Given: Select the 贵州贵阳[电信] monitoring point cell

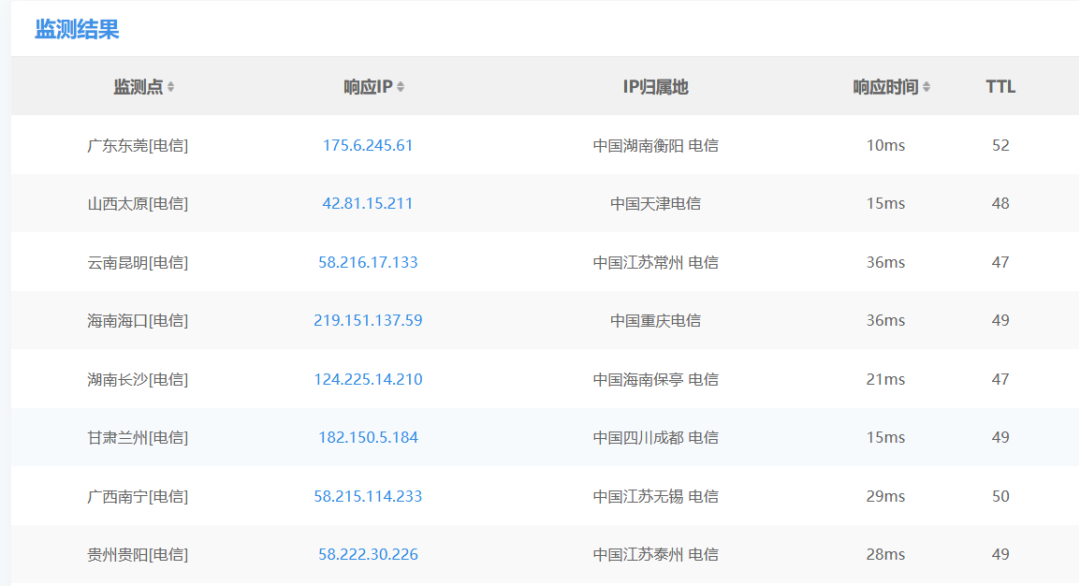Looking at the screenshot, I should [x=137, y=554].
